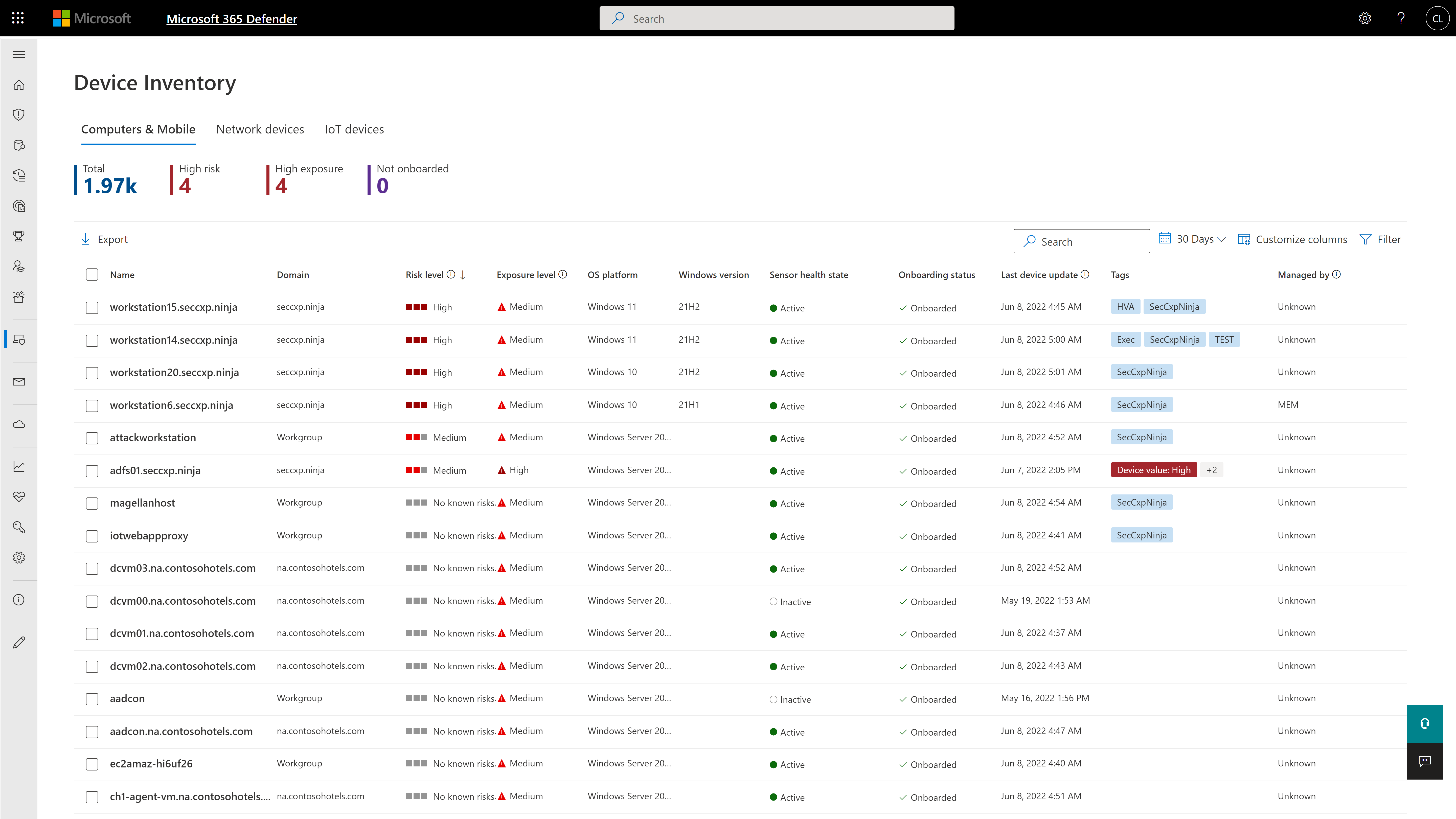Switch to the Network devices tab
Viewport: 1456px width, 819px height.
tap(260, 129)
